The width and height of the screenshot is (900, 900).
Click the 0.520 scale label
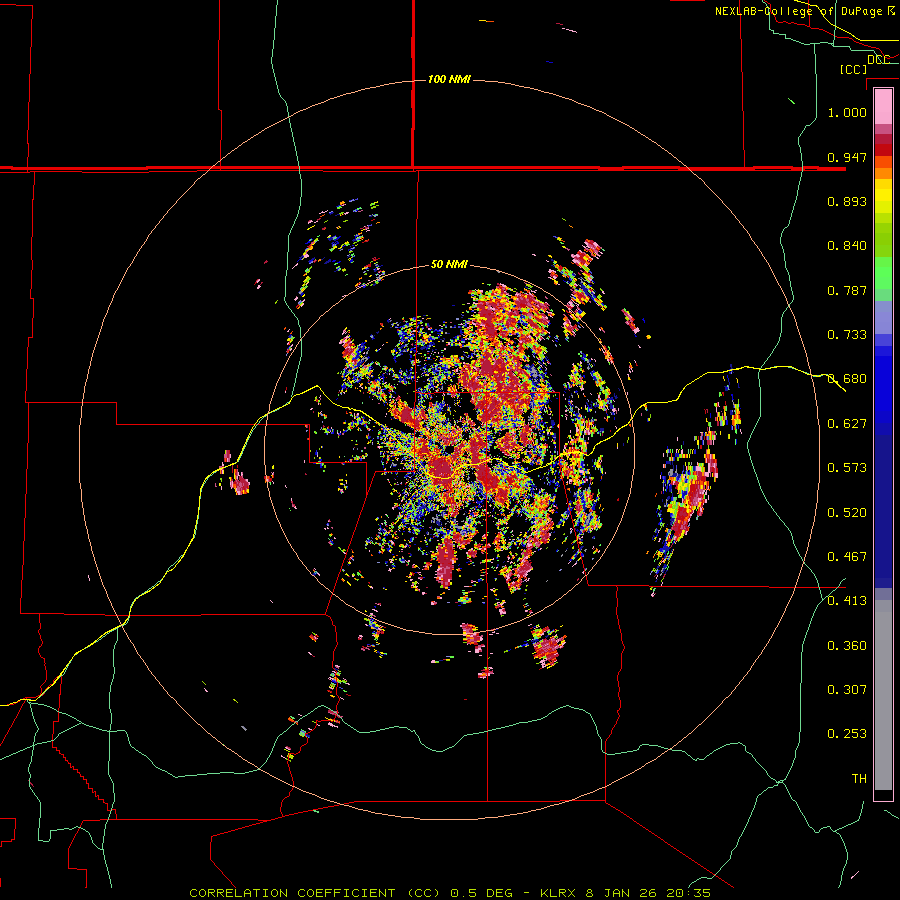(847, 513)
